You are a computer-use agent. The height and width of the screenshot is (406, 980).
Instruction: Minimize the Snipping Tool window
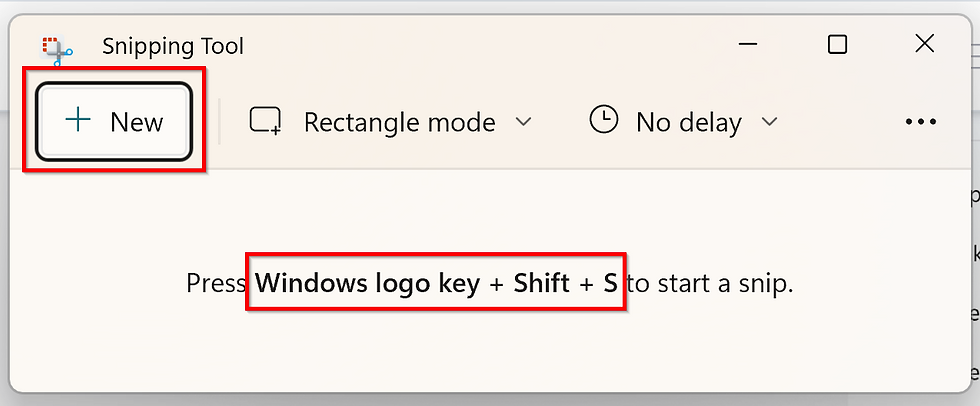748,44
